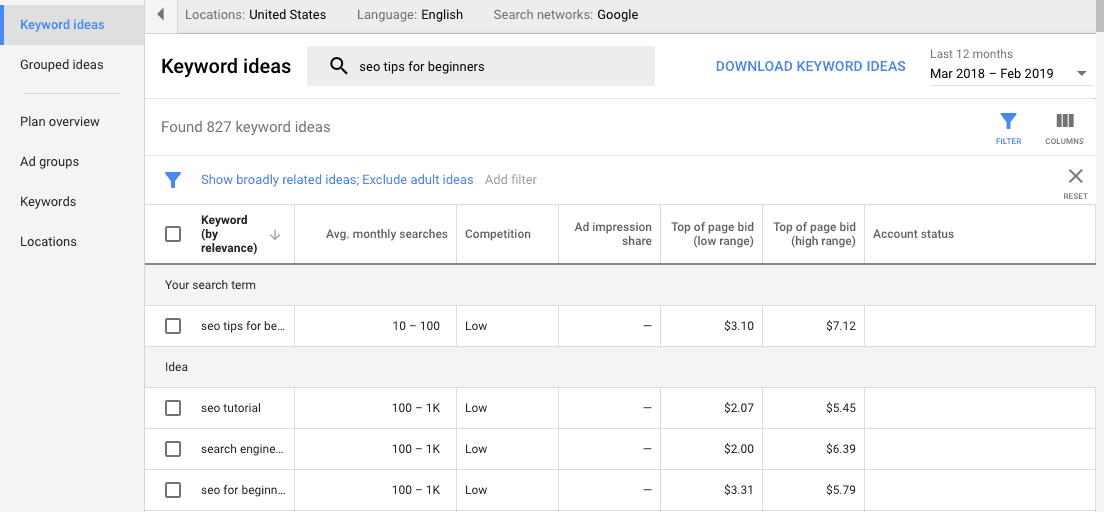Collapse the sidebar with the left arrow
Image resolution: width=1104 pixels, height=512 pixels.
(161, 15)
